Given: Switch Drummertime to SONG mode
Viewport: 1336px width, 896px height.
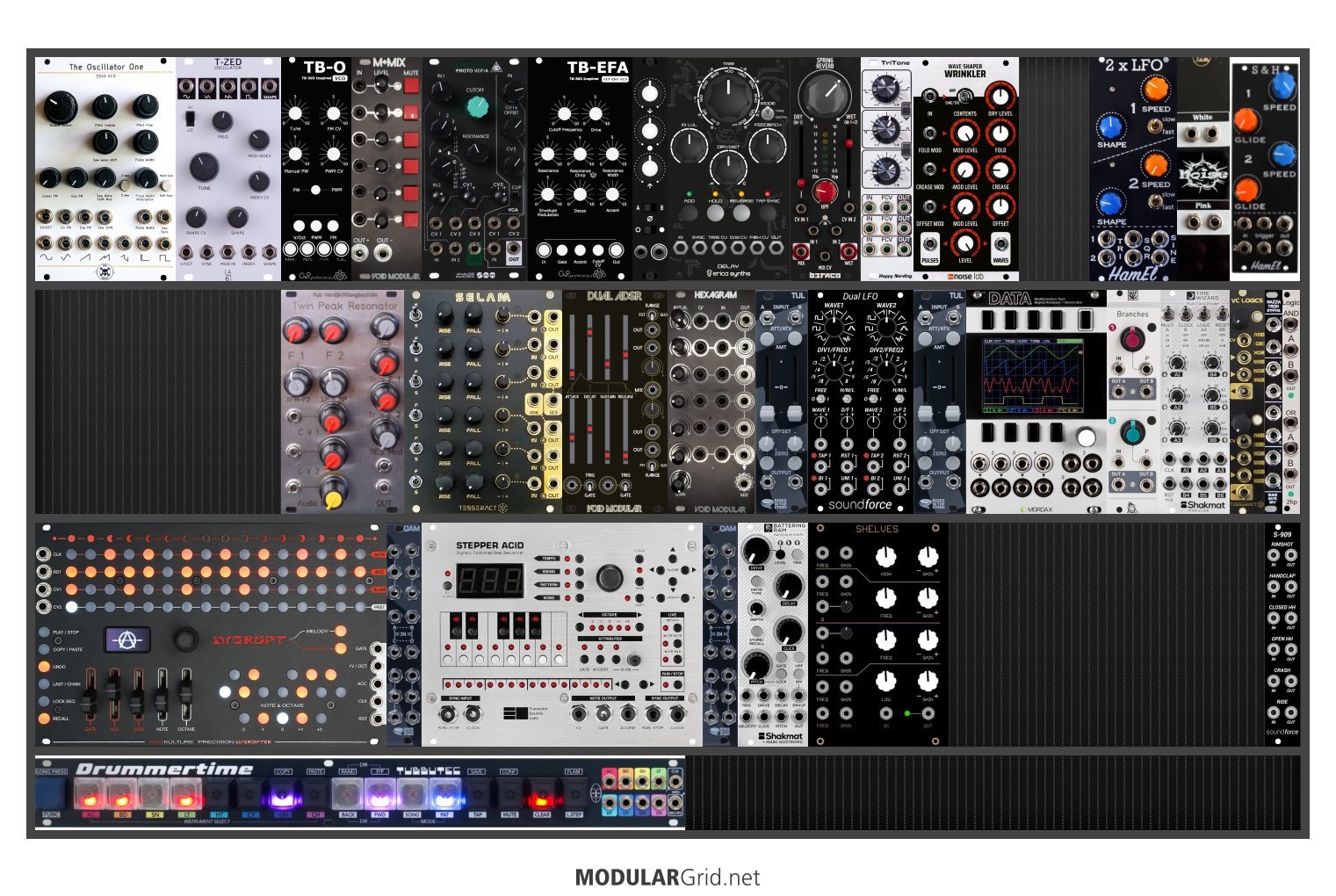Looking at the screenshot, I should (x=412, y=795).
